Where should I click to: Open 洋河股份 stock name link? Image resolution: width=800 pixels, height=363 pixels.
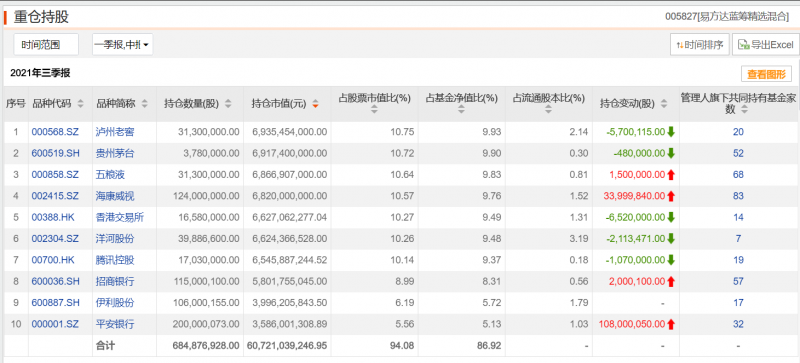coord(115,238)
